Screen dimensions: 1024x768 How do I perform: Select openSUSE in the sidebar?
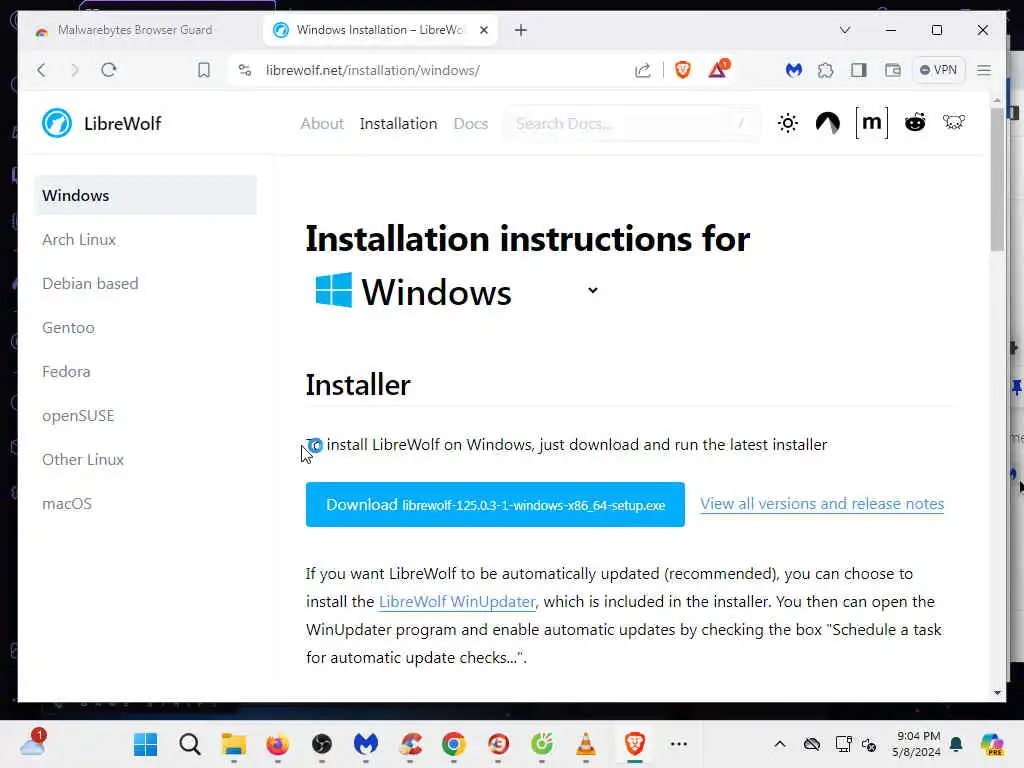point(78,415)
